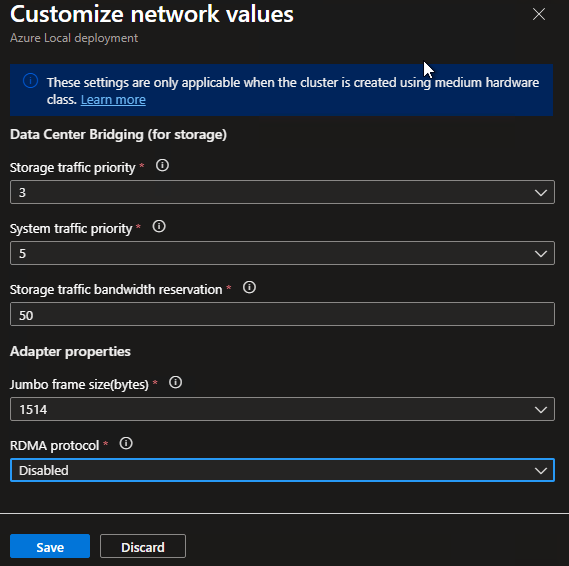Screen dimensions: 569x566
Task: Click the info icon in the blue banner
Action: (30, 81)
